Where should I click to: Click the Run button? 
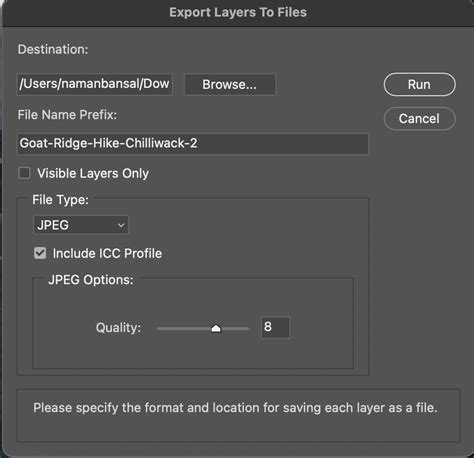(x=419, y=85)
